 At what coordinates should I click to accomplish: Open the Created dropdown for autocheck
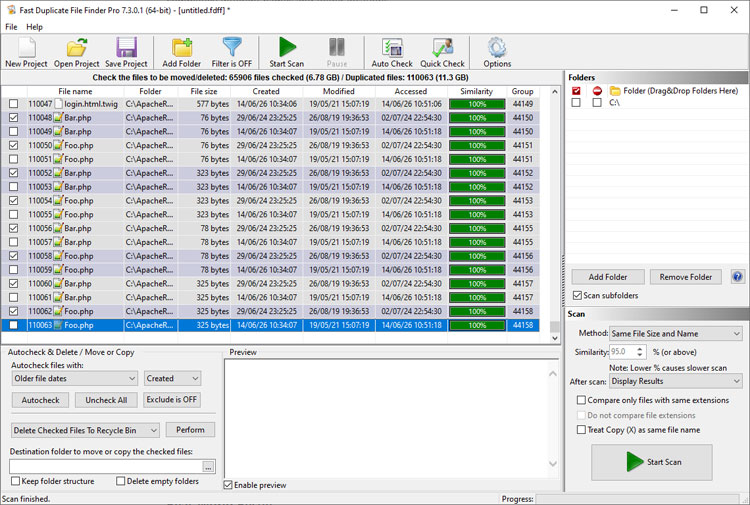pos(172,378)
